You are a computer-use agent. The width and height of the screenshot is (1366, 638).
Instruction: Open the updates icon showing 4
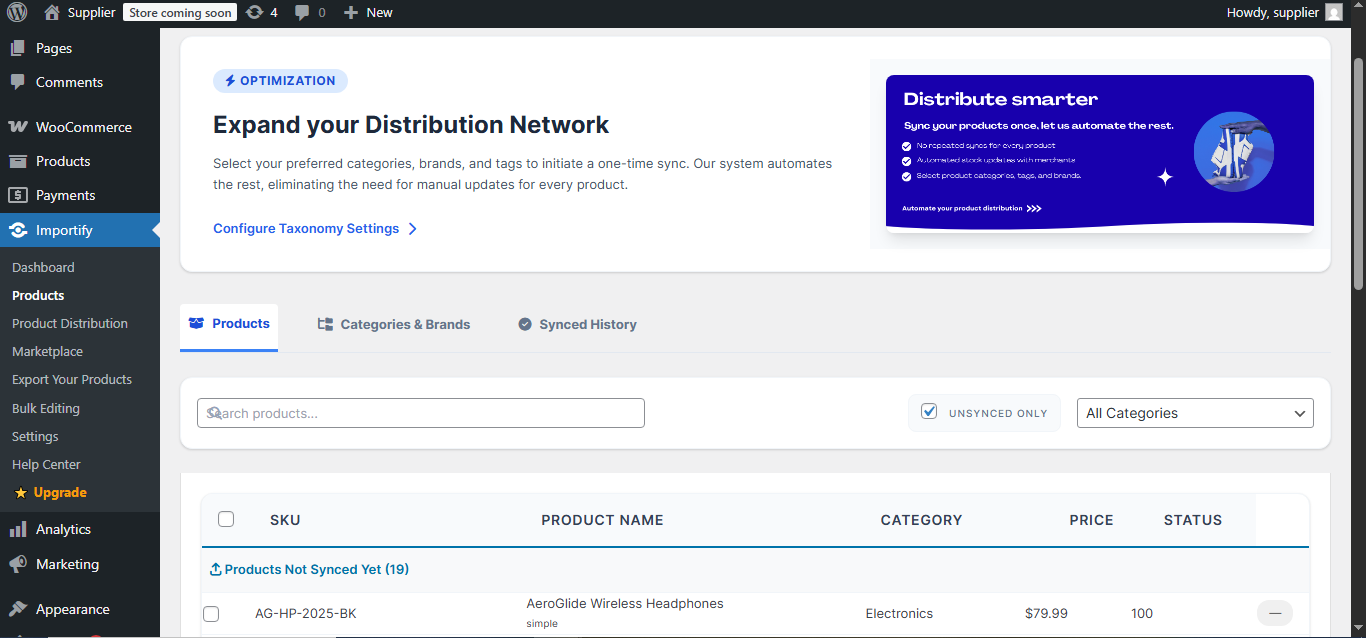(255, 13)
